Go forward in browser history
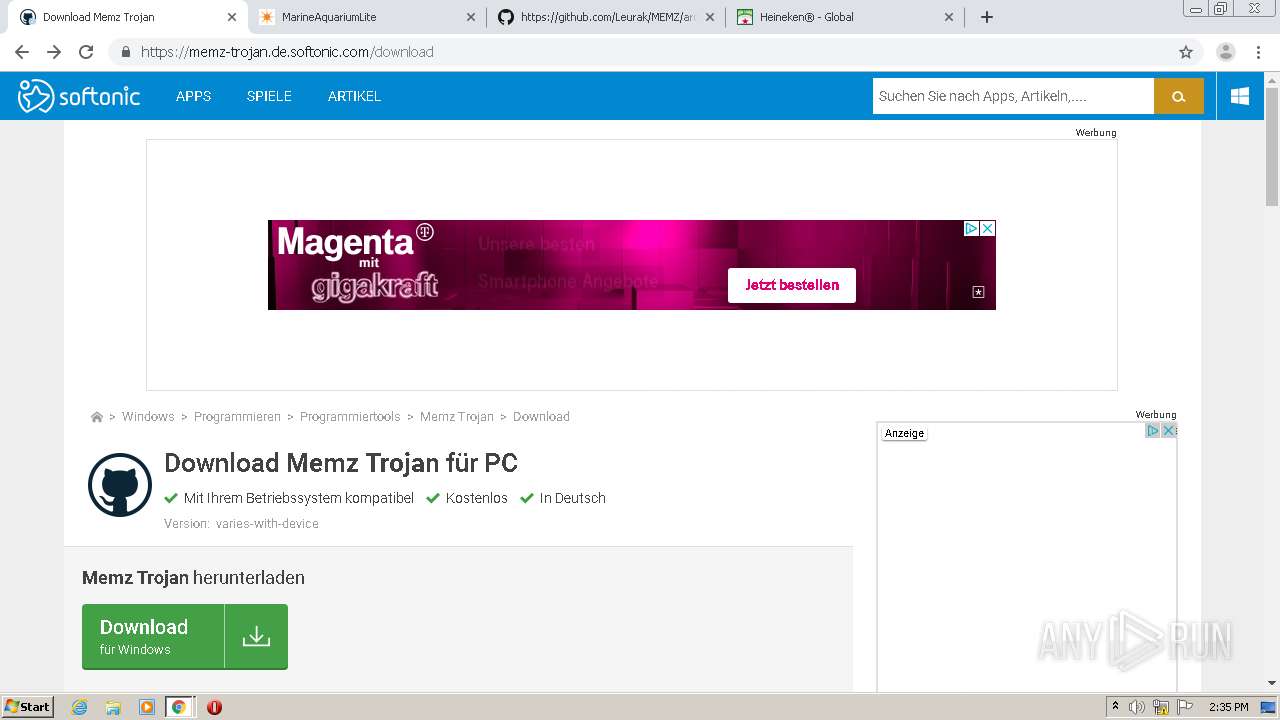 click(x=54, y=52)
